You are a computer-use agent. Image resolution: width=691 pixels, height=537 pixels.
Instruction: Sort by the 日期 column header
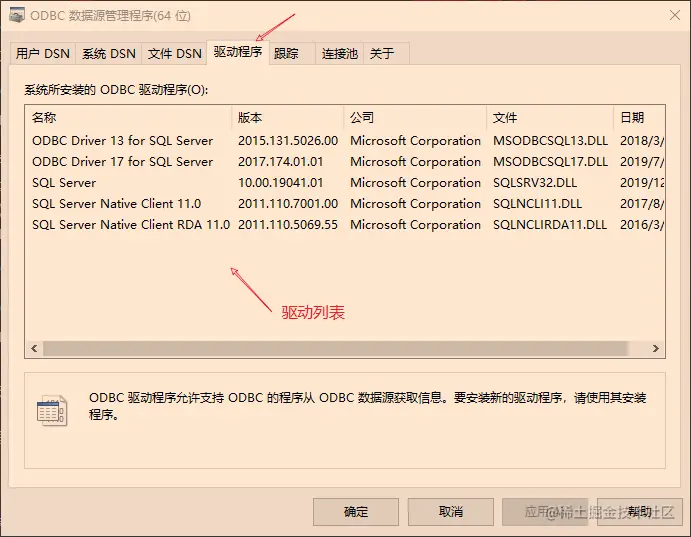coord(639,118)
